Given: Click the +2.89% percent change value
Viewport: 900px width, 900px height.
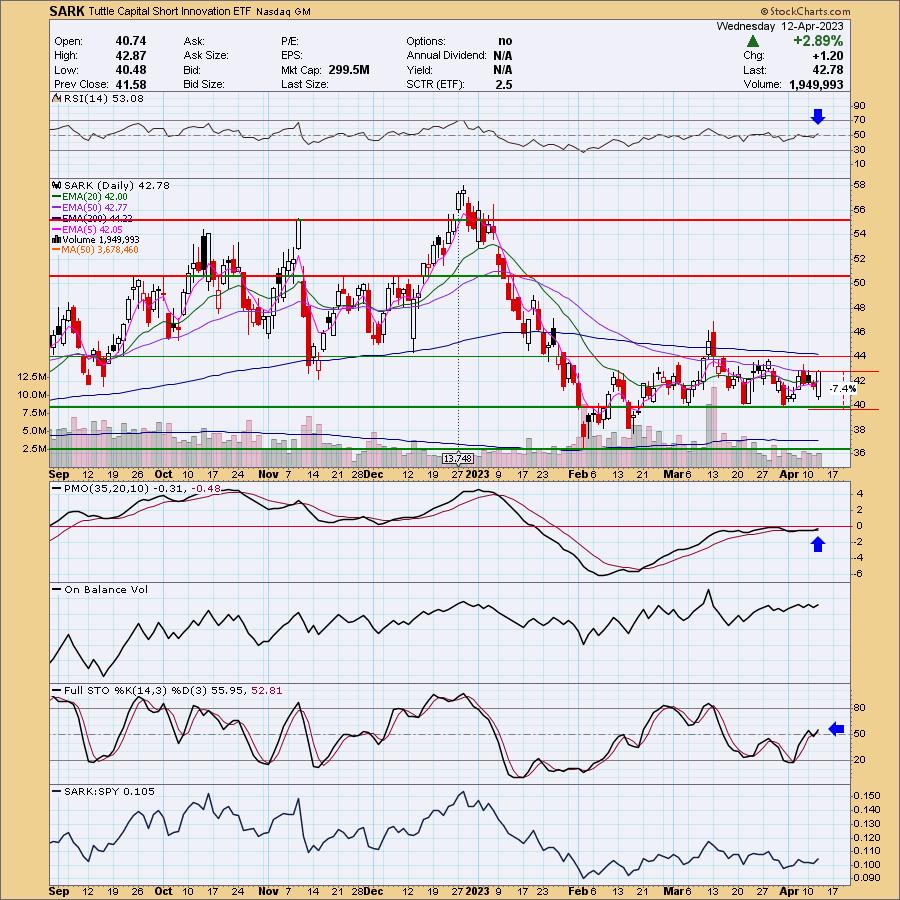Looking at the screenshot, I should point(818,41).
